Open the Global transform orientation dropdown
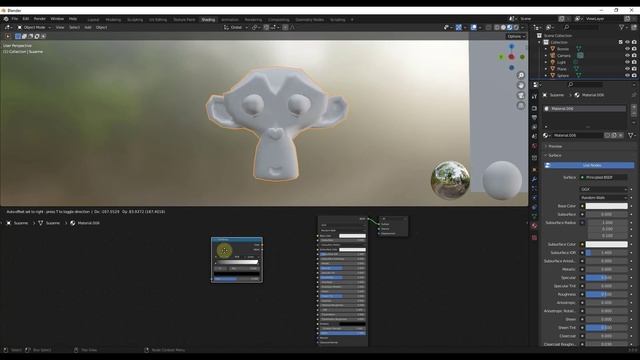The image size is (640, 360). tap(236, 27)
